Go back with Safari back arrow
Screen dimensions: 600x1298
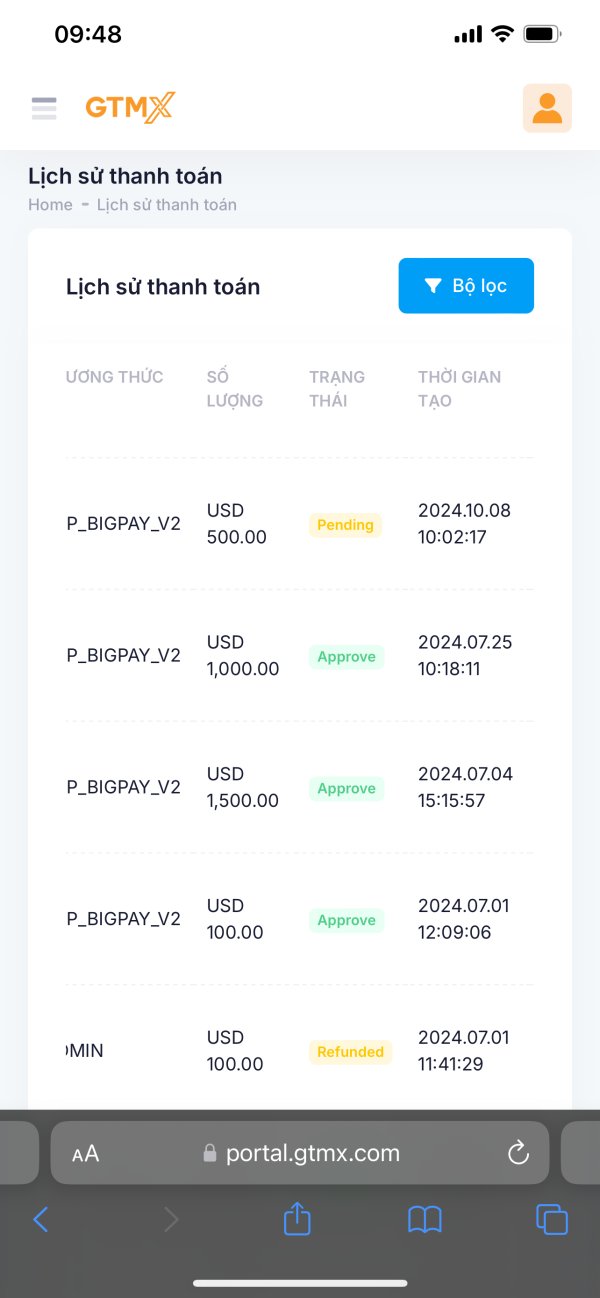pyautogui.click(x=41, y=1219)
